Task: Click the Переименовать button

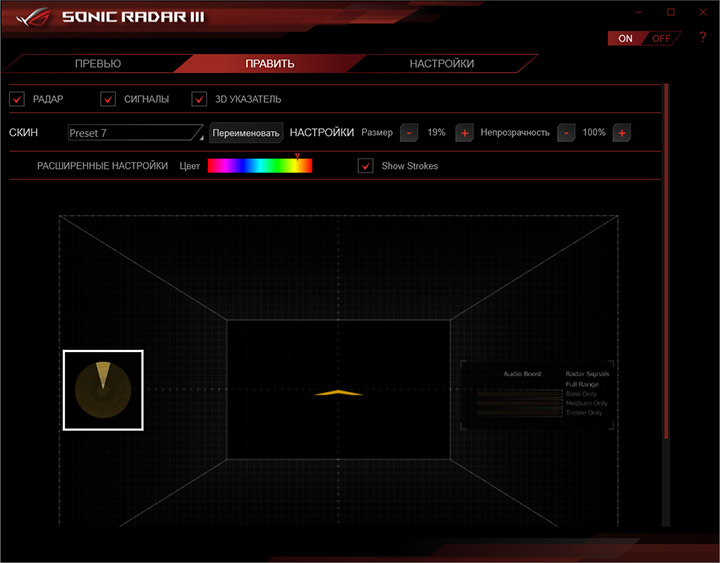Action: [x=246, y=133]
